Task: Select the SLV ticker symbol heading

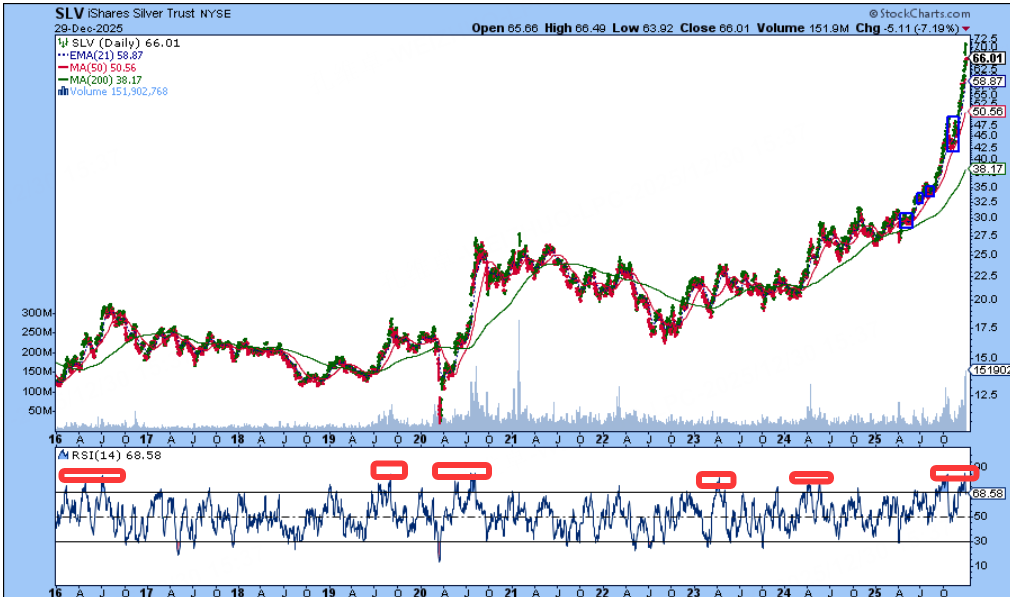Action: 69,14
